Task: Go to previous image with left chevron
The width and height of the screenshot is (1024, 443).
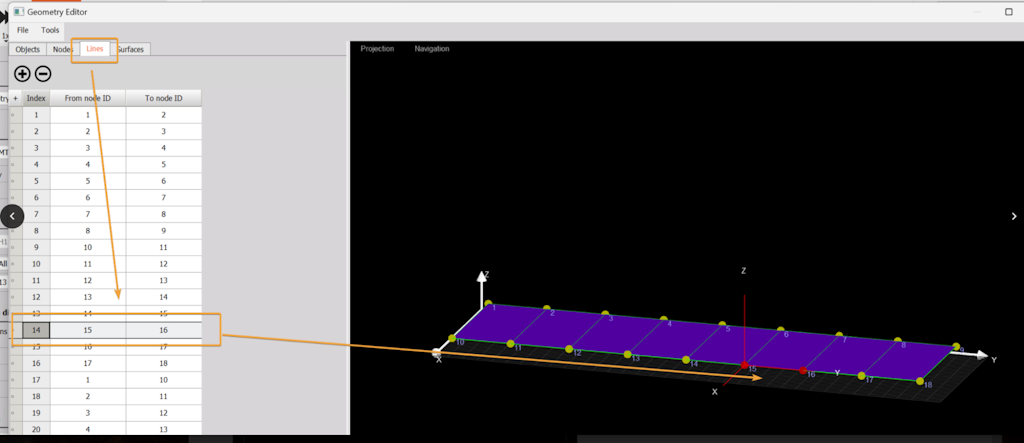Action: tap(12, 216)
